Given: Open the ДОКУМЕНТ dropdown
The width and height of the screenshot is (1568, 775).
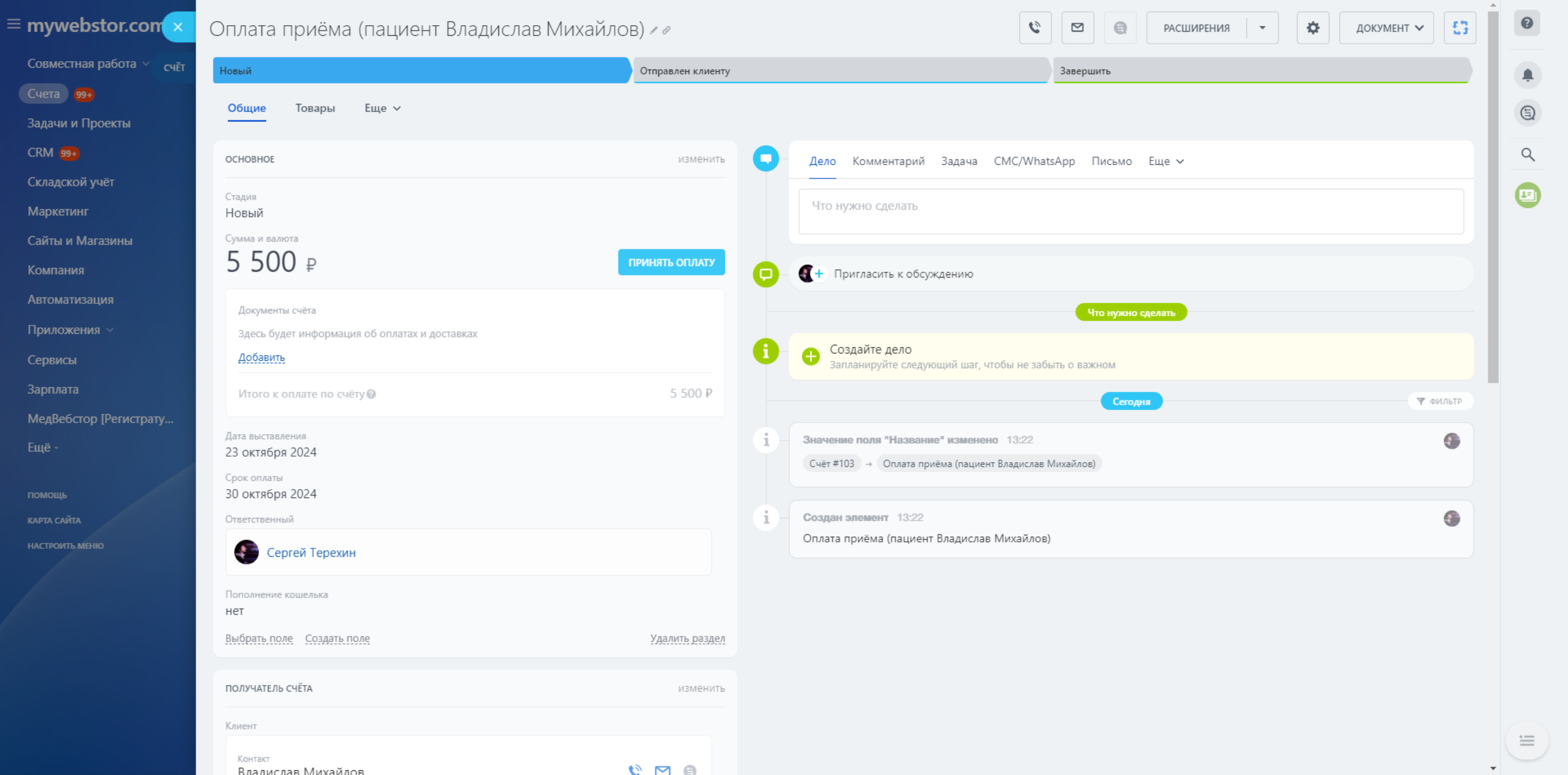Looking at the screenshot, I should [x=1389, y=28].
